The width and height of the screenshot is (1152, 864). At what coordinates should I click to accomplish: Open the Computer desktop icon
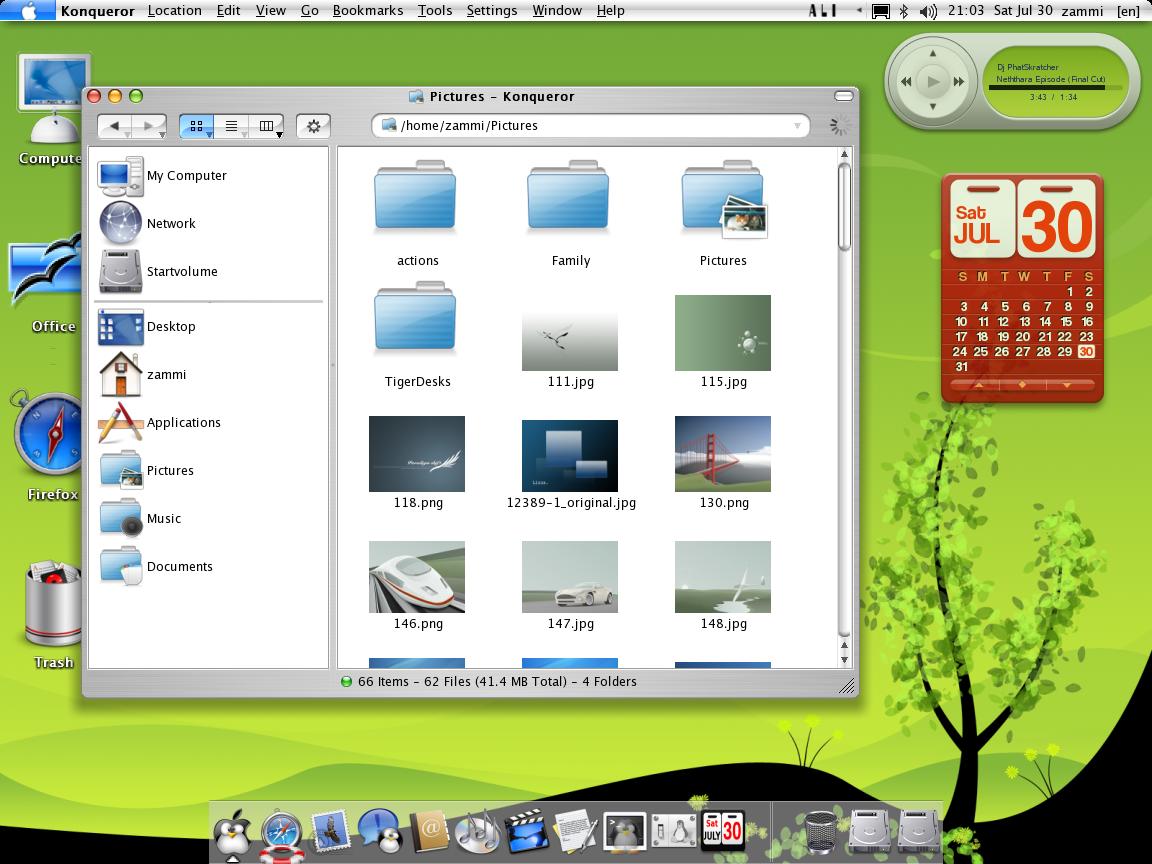click(51, 110)
